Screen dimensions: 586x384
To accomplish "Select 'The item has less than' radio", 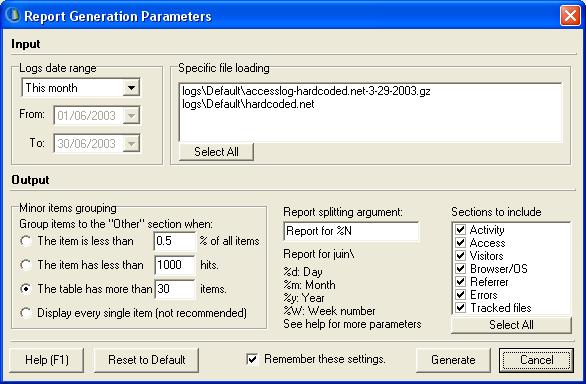I will [26, 265].
